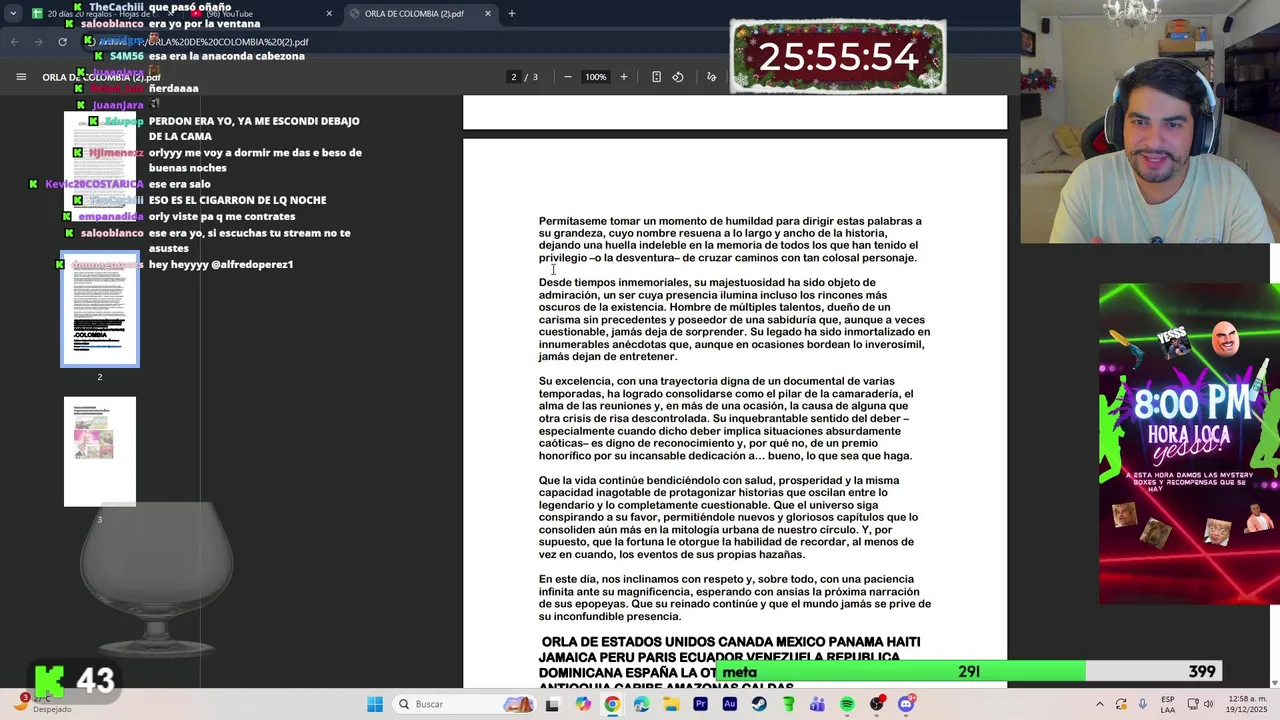Click the heading 'ORLA DE ESTADOS UNIDOS CANADA'
This screenshot has width=1280, height=720.
click(x=730, y=663)
